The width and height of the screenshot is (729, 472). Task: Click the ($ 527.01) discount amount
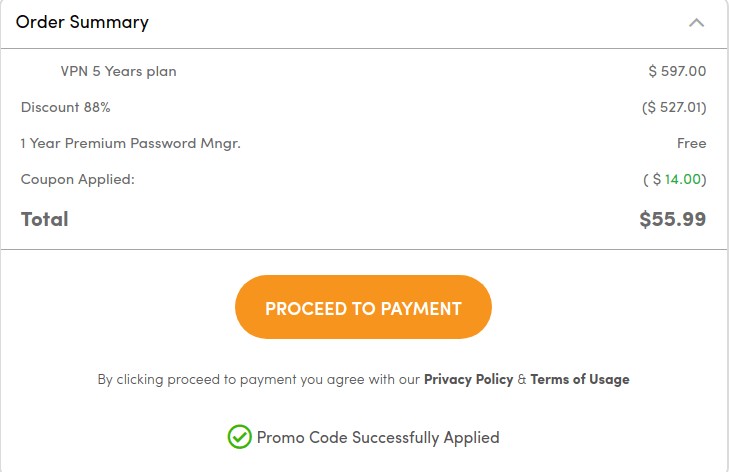(674, 107)
